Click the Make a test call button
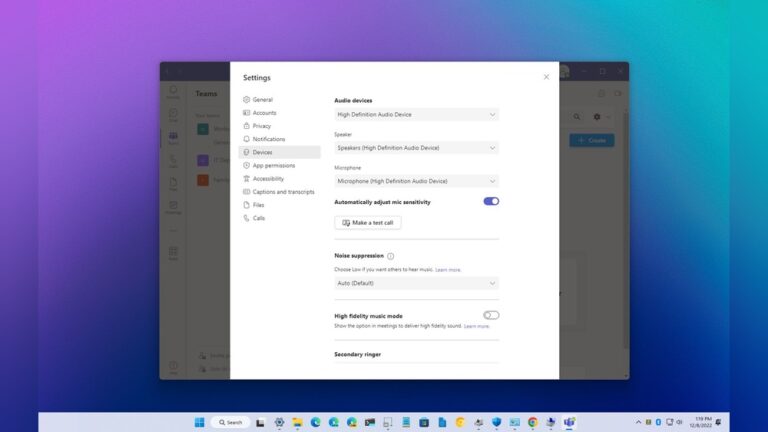The width and height of the screenshot is (768, 432). pyautogui.click(x=368, y=223)
